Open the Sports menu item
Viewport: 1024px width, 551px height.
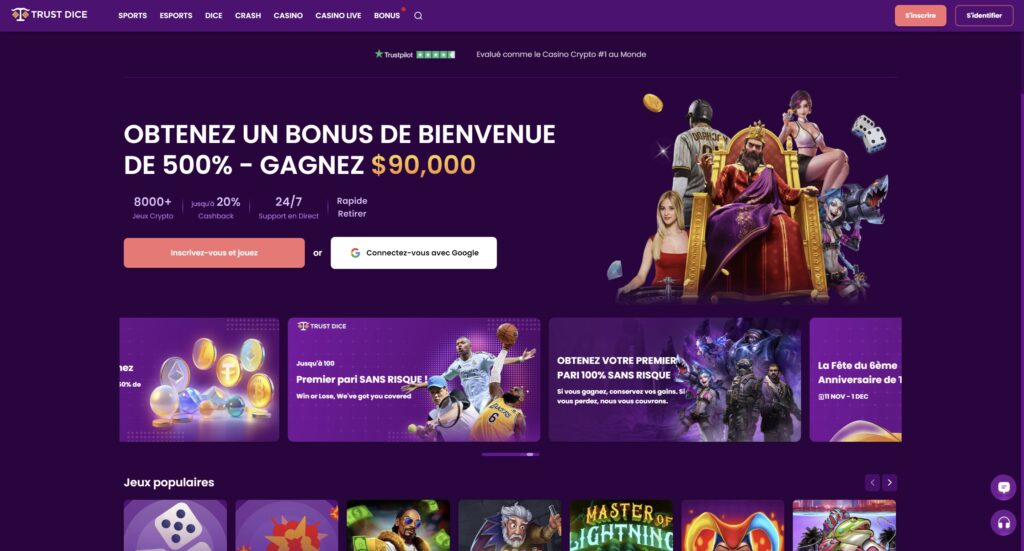[x=133, y=16]
